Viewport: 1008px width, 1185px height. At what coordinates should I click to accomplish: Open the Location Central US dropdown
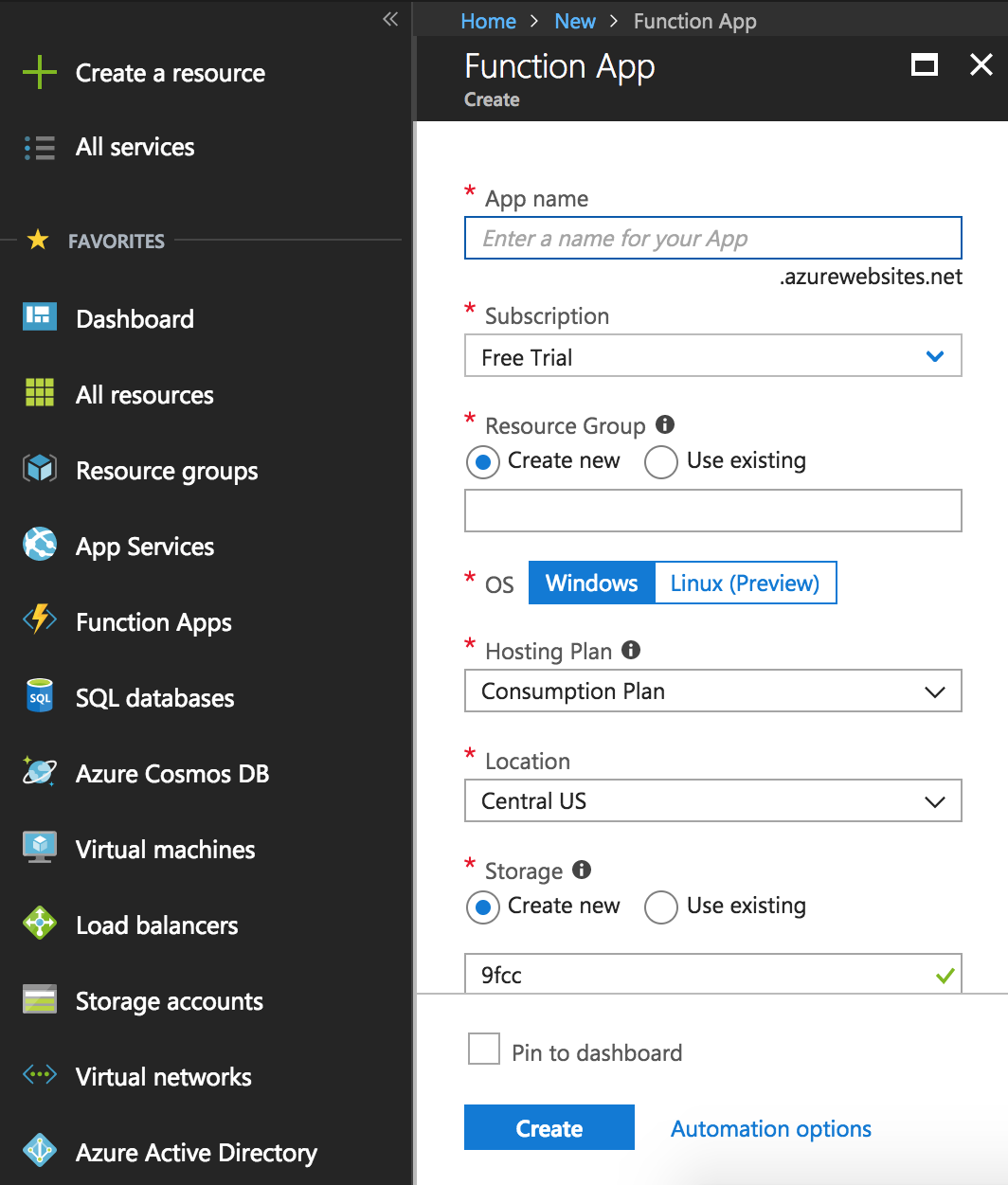click(713, 800)
